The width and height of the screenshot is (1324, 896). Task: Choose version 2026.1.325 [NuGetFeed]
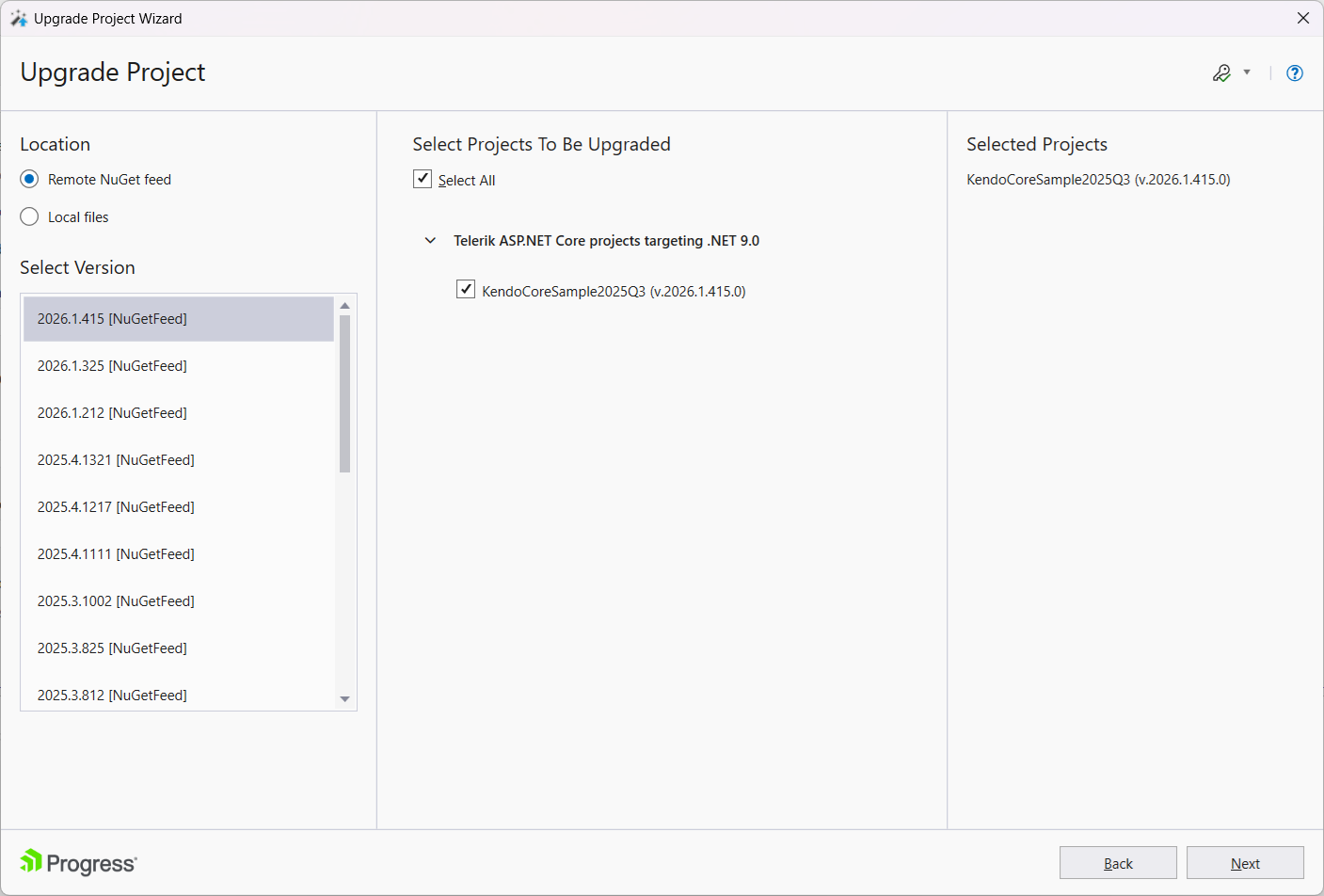click(179, 366)
